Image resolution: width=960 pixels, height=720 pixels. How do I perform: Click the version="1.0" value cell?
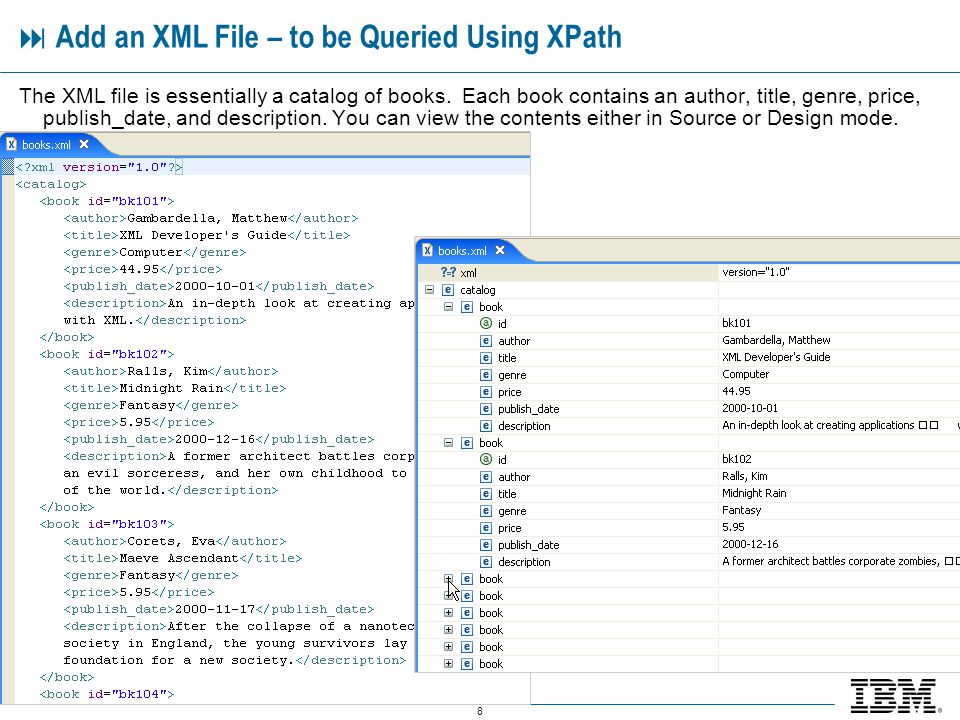pos(756,272)
